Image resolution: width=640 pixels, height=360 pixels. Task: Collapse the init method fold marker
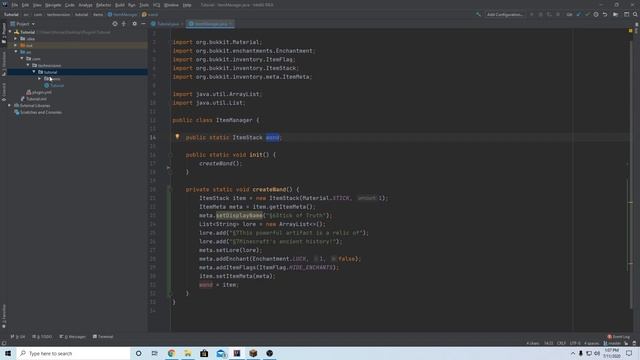coord(171,155)
